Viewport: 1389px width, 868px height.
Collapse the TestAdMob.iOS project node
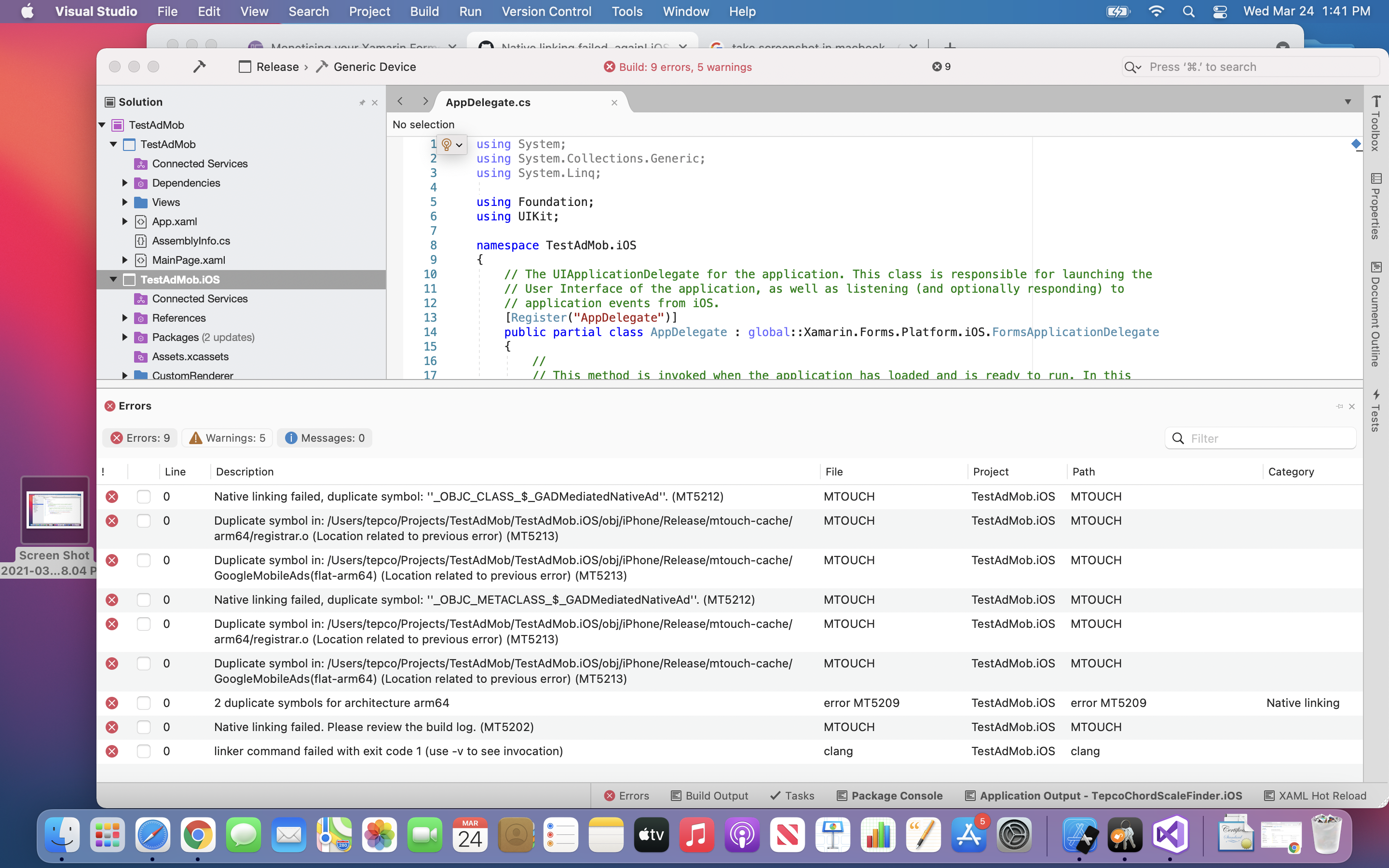click(x=114, y=280)
